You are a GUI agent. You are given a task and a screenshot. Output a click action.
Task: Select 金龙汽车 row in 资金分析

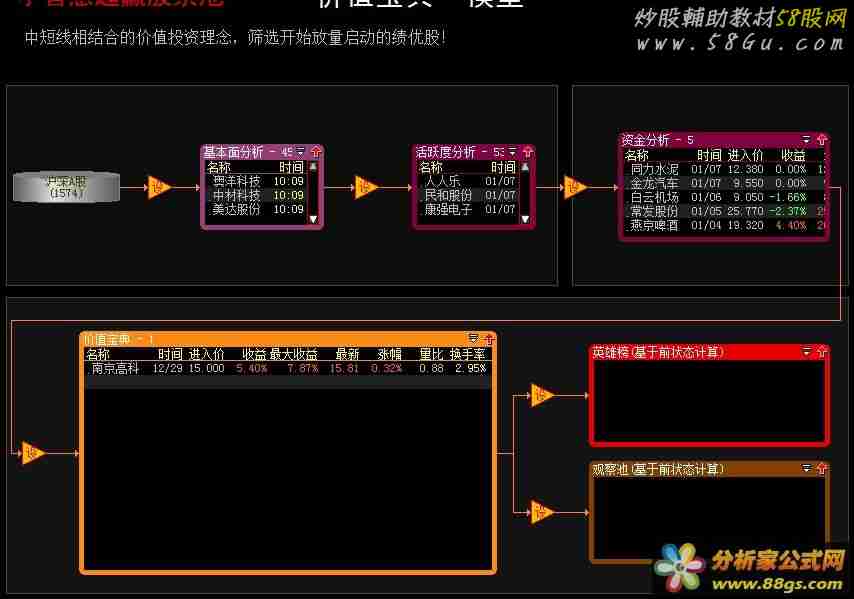[x=724, y=183]
